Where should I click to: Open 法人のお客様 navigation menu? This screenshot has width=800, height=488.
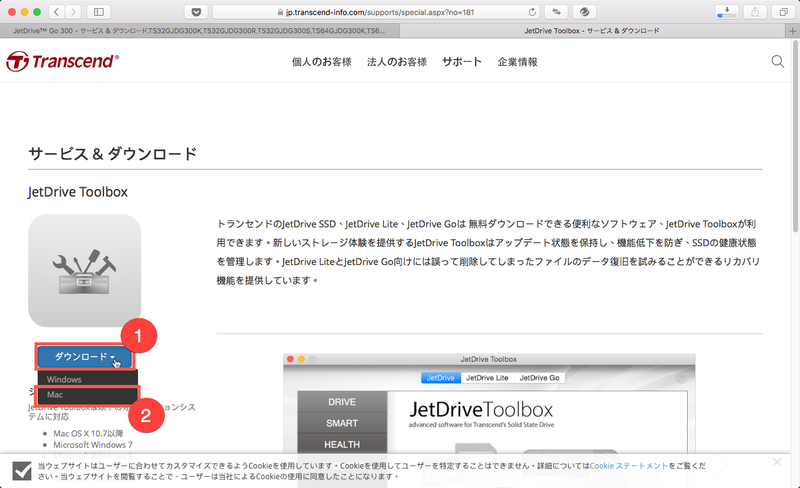[397, 62]
